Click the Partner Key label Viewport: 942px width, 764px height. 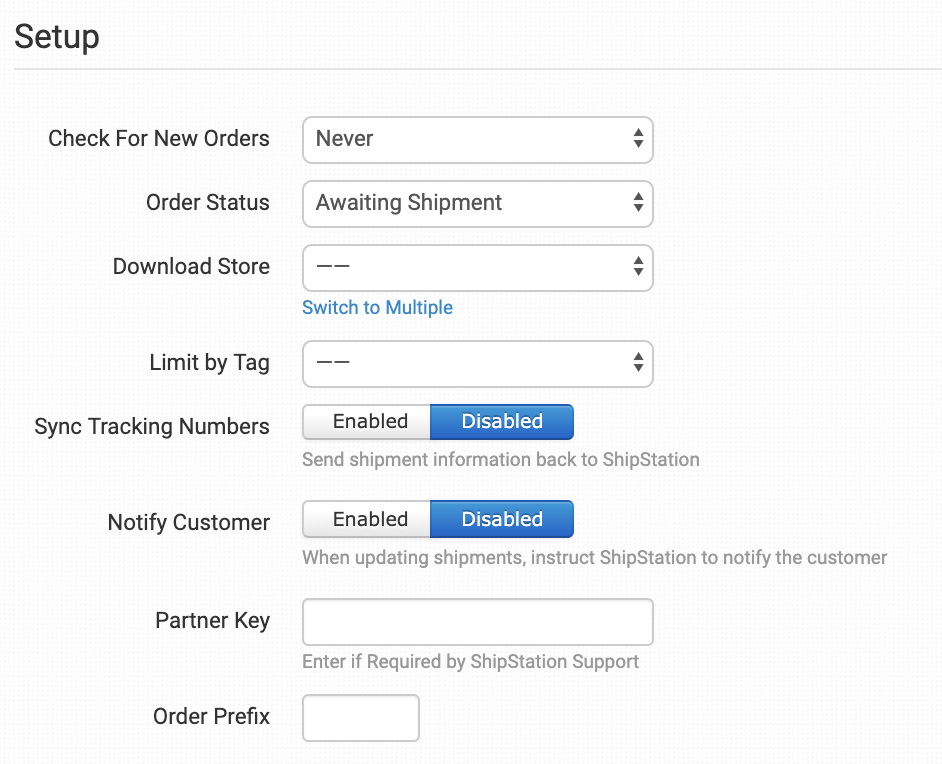(x=212, y=621)
